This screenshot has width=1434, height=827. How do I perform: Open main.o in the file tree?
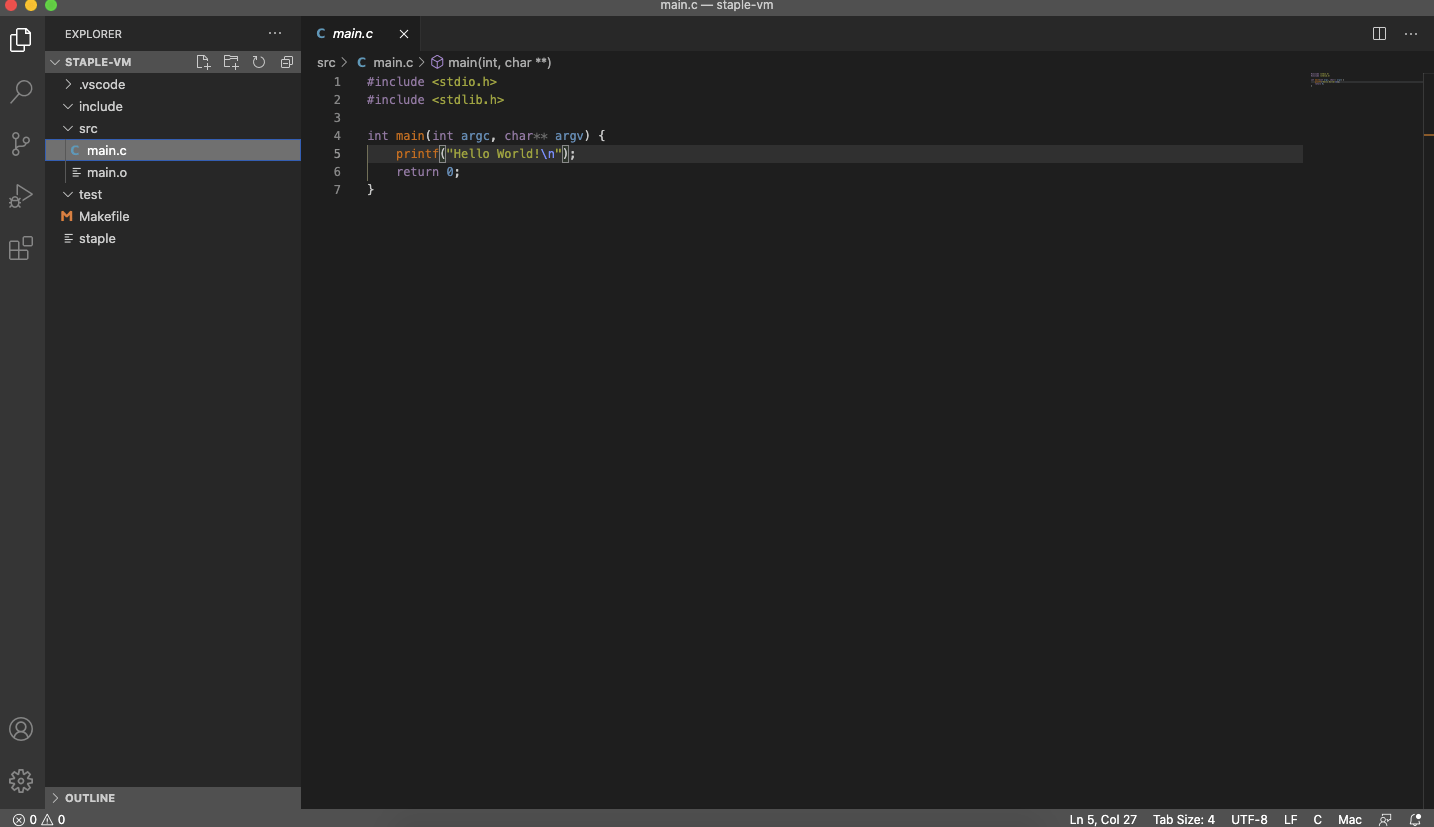[x=173, y=173]
